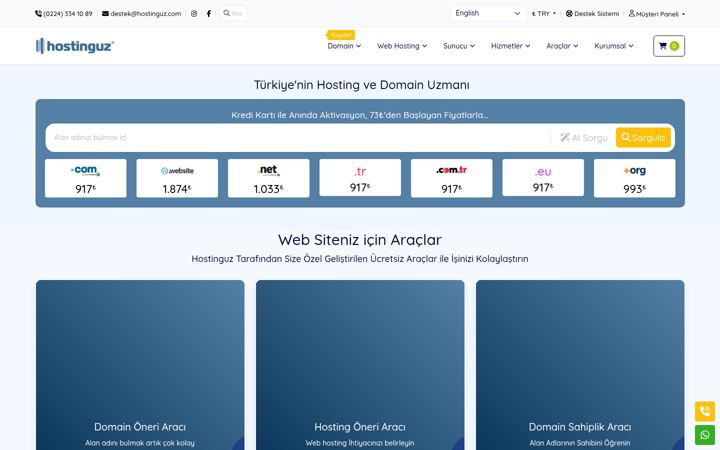This screenshot has height=450, width=720.
Task: Expand the Domain menu
Action: pos(344,46)
